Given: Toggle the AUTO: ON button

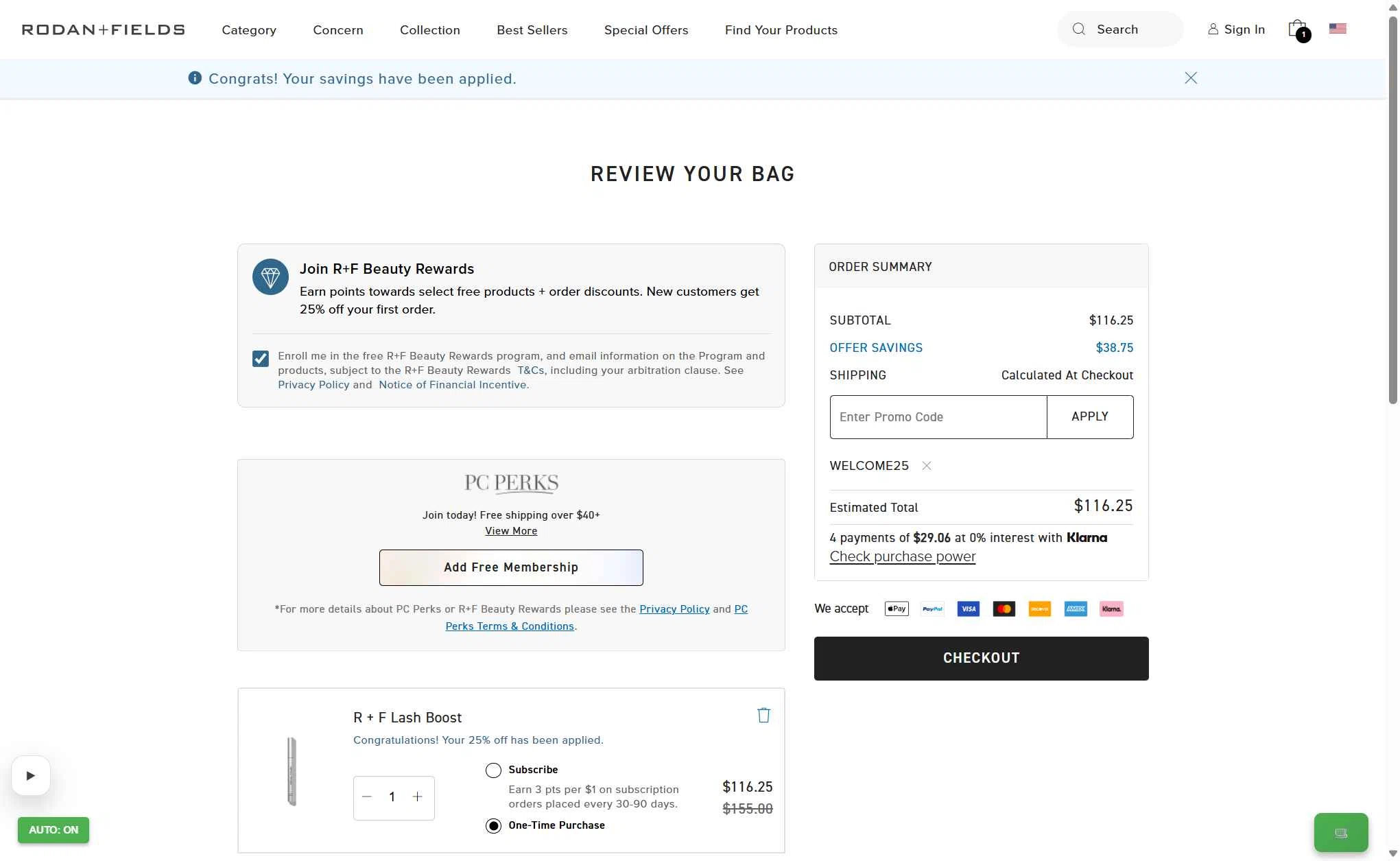Looking at the screenshot, I should point(54,829).
